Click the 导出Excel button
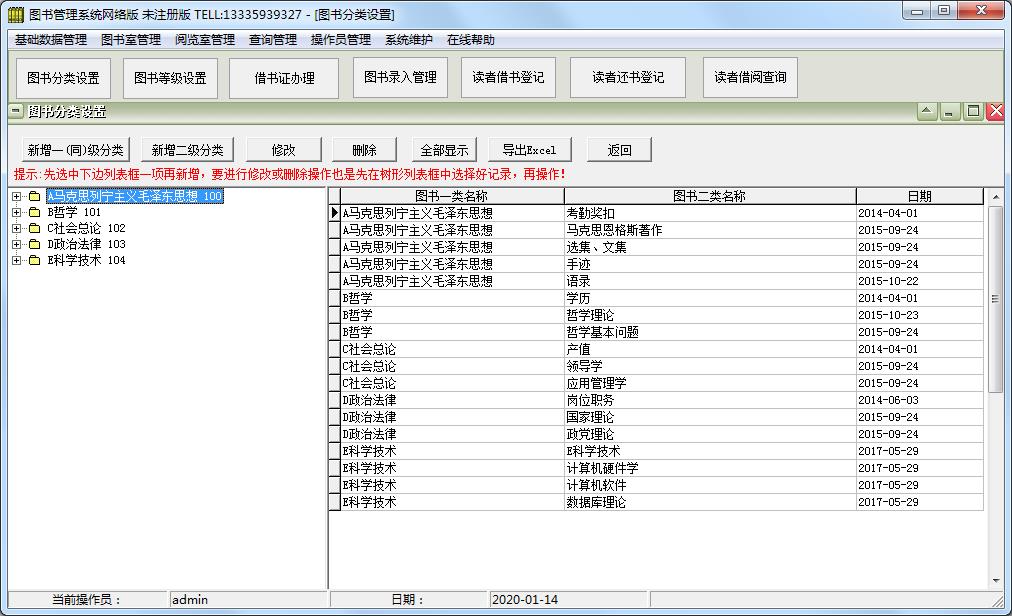The width and height of the screenshot is (1012, 616). coord(529,150)
